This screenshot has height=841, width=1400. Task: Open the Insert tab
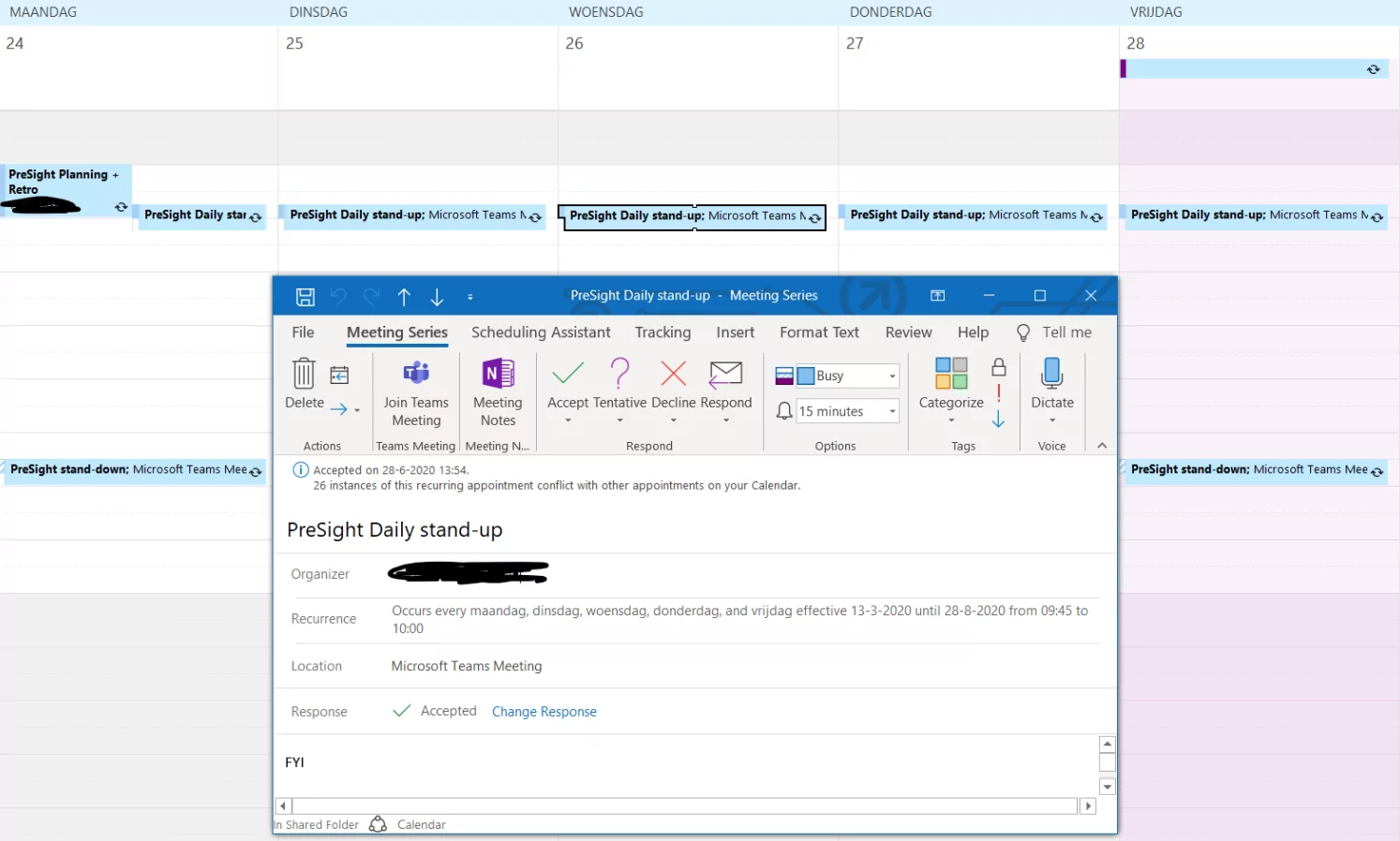pos(736,332)
